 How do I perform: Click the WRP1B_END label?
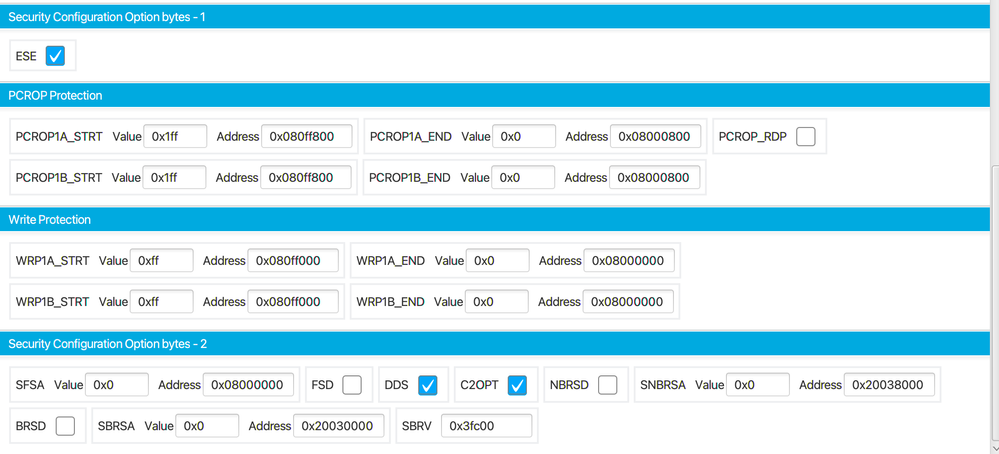coord(391,302)
